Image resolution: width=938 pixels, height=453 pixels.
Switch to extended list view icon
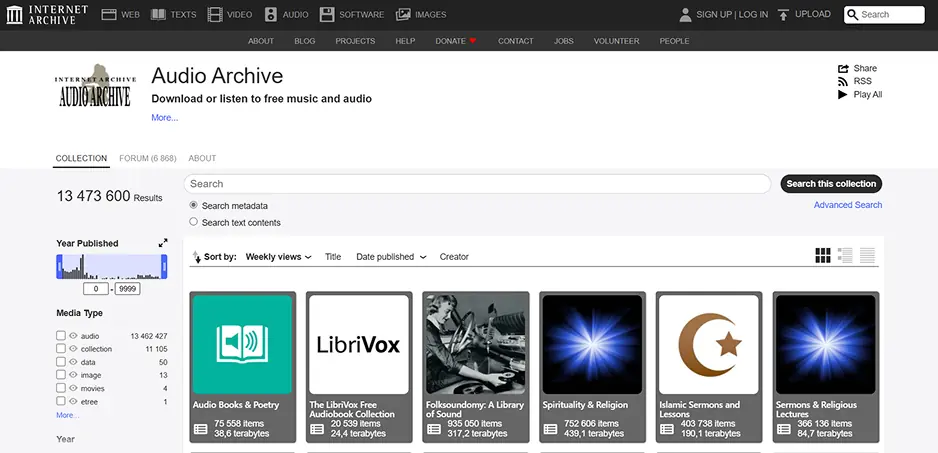pyautogui.click(x=845, y=256)
